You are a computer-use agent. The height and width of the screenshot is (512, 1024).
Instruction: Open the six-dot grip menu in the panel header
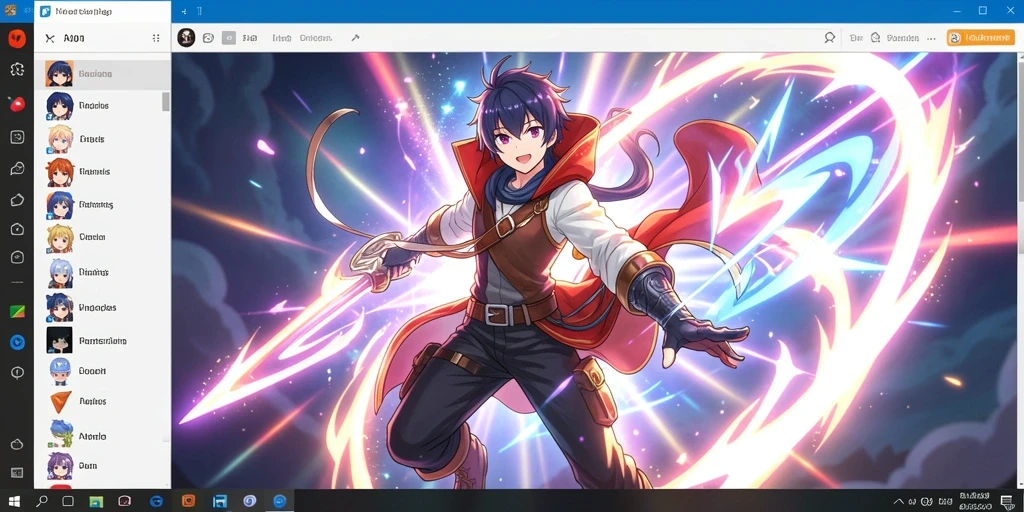coord(156,39)
